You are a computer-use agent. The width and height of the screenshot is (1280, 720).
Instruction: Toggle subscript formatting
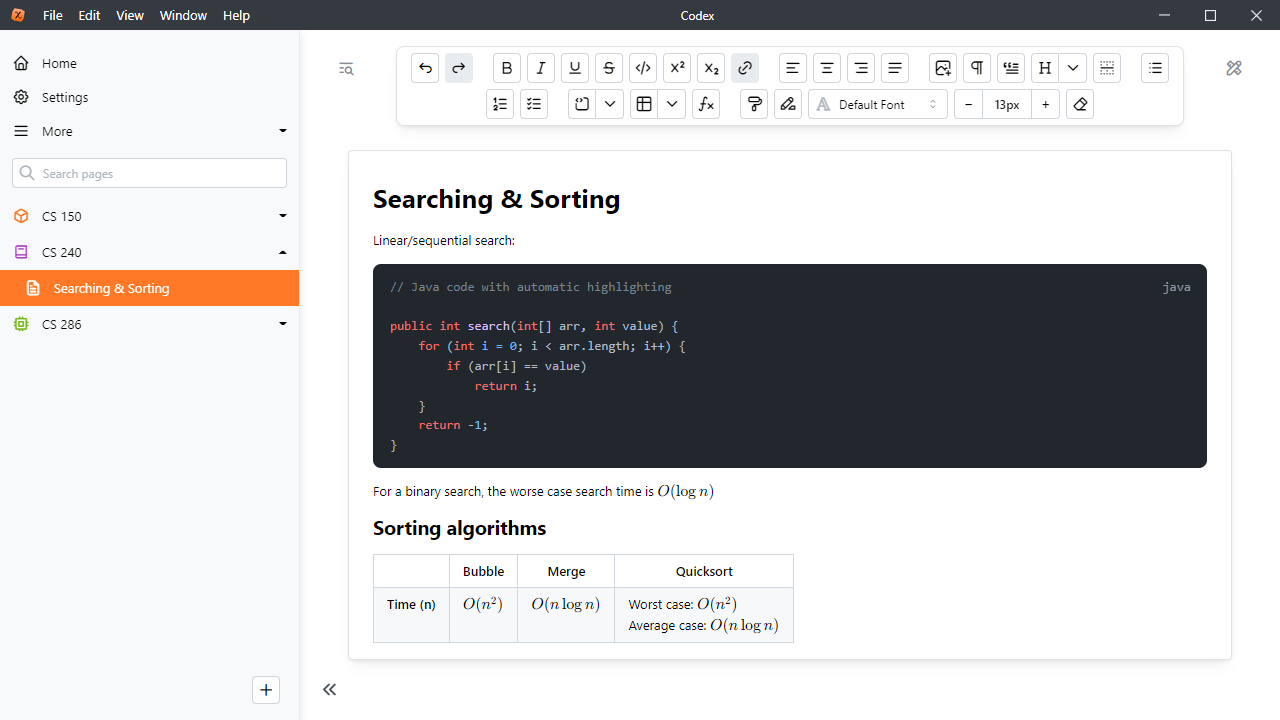711,68
